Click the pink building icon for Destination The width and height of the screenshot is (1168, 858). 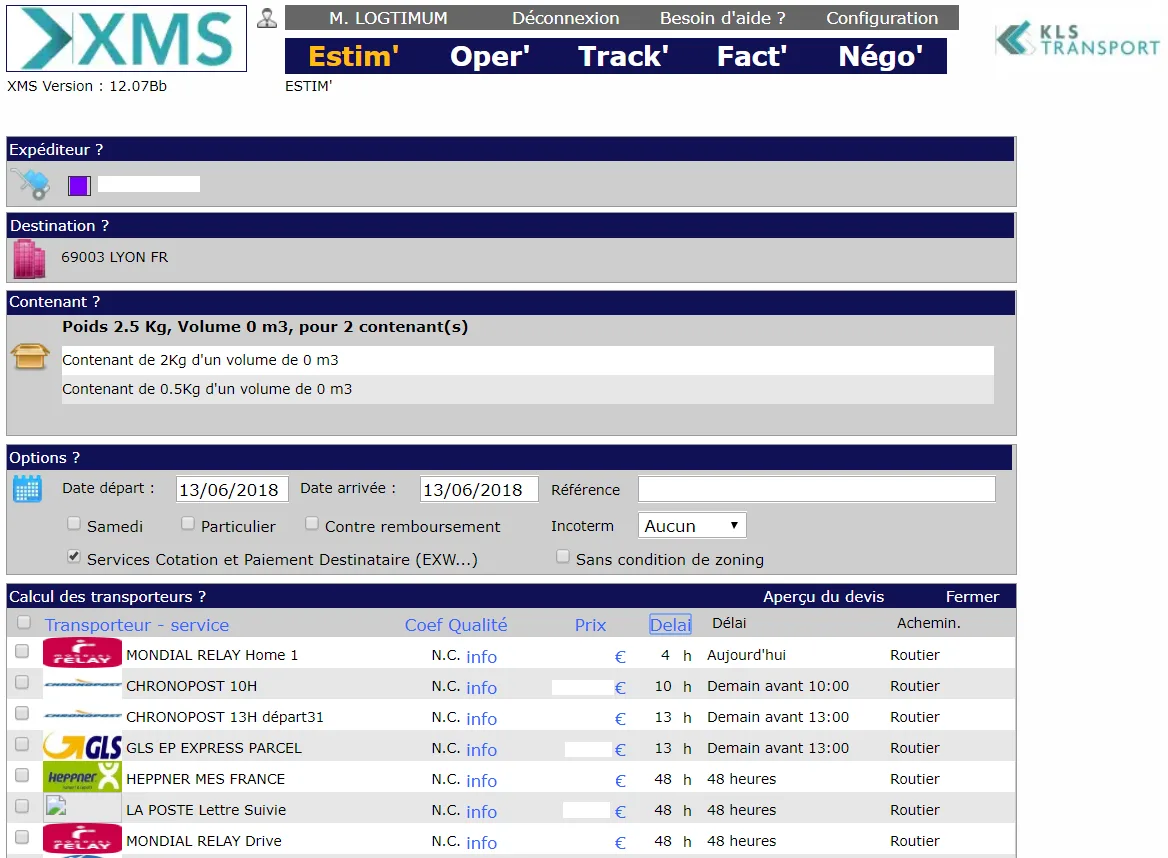click(x=30, y=259)
